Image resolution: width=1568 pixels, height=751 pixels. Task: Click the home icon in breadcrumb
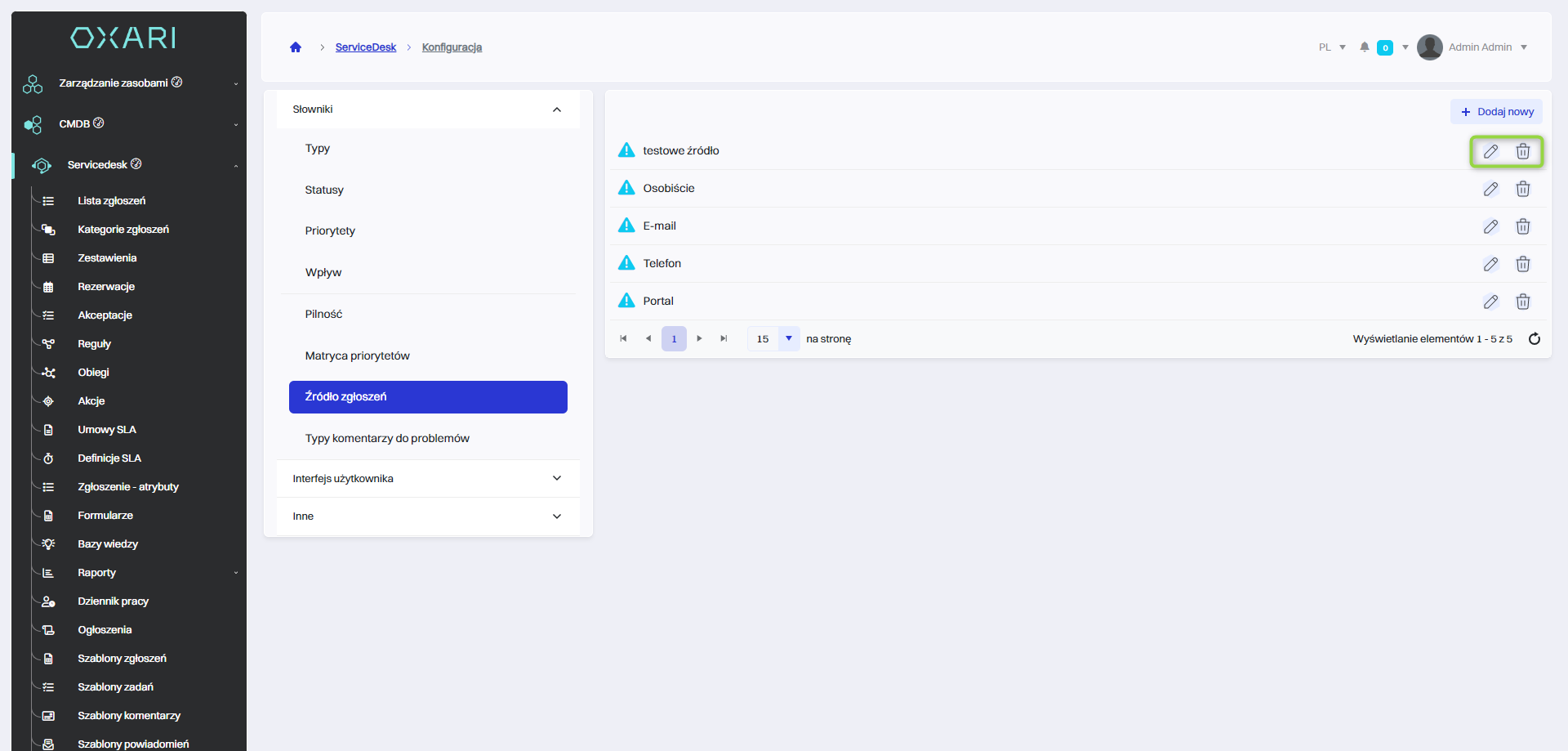coord(296,47)
